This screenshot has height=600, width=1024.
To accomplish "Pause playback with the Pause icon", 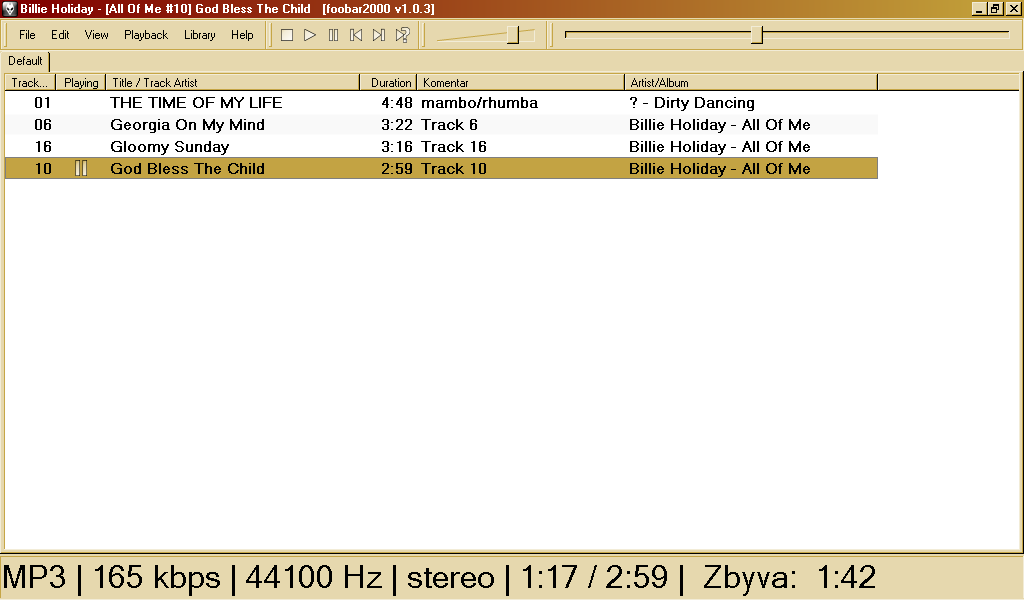I will [x=333, y=35].
